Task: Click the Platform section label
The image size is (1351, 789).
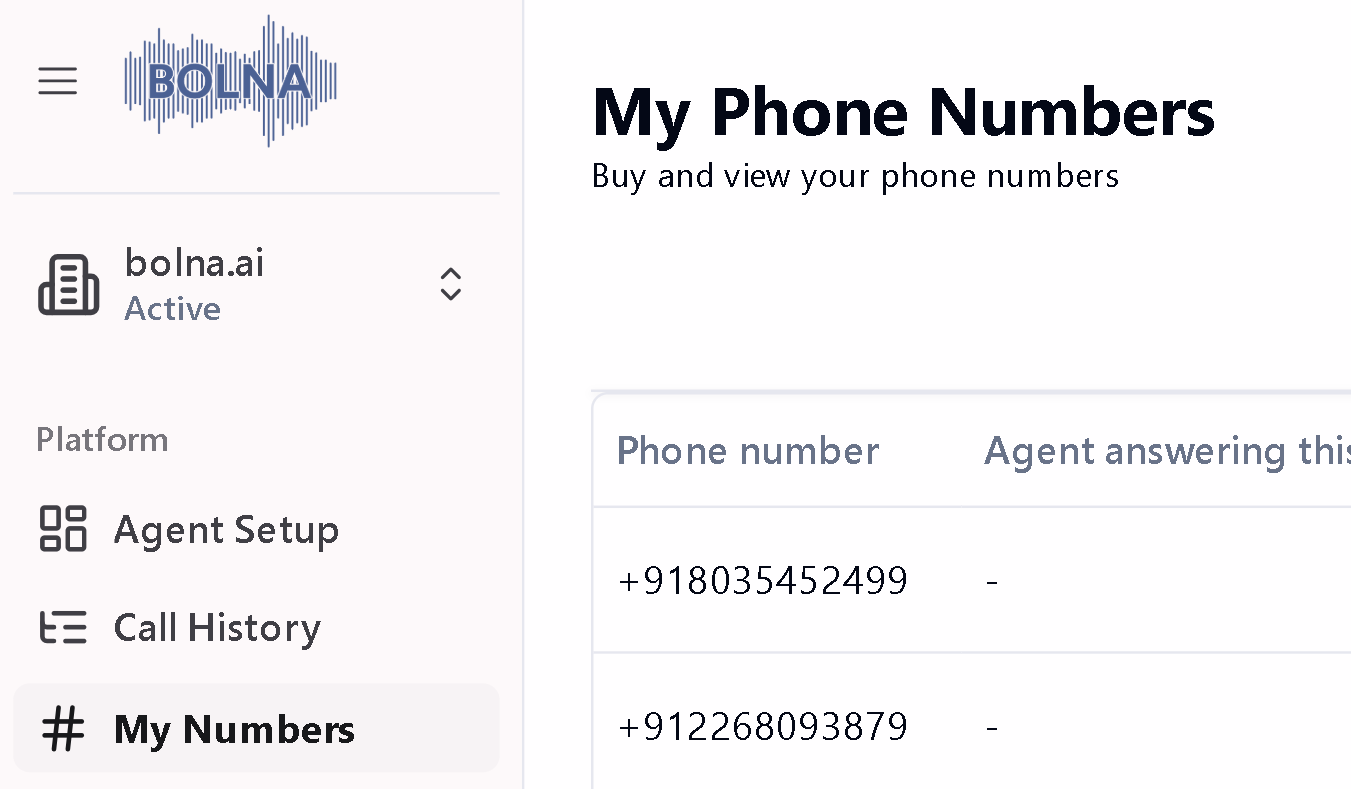Action: coord(101,439)
